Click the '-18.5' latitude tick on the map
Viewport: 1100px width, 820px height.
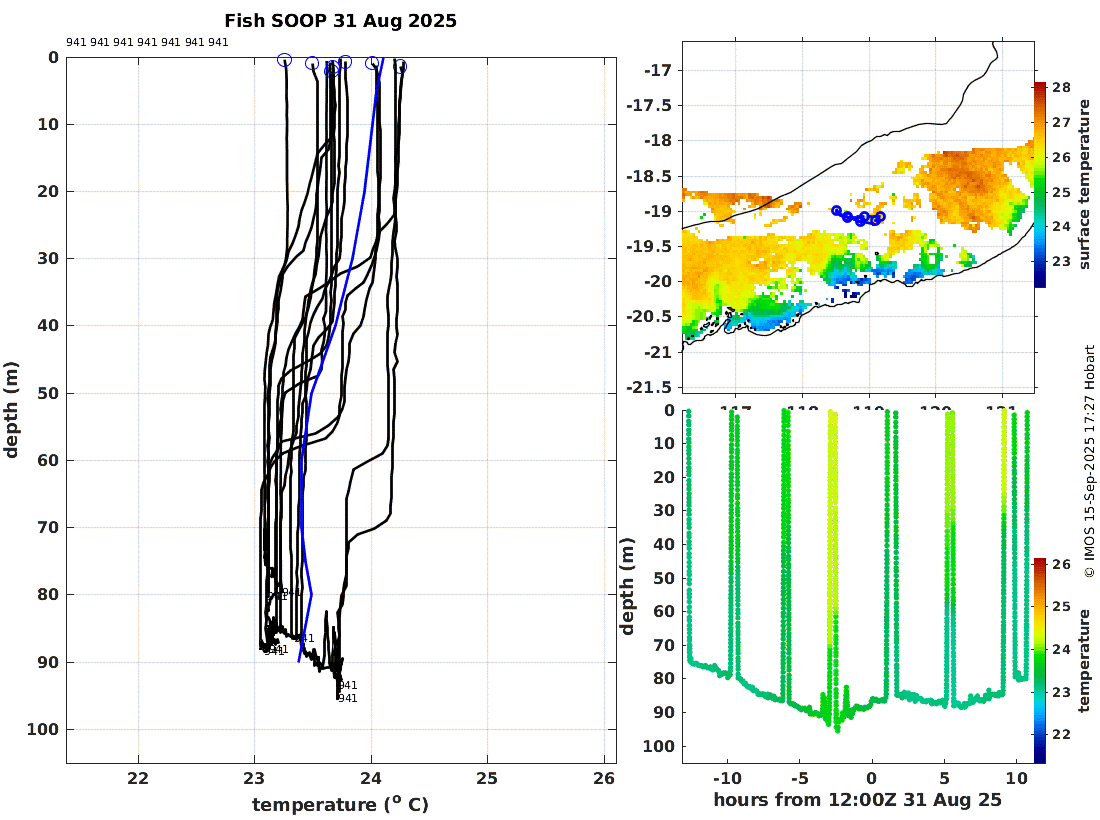tap(649, 175)
